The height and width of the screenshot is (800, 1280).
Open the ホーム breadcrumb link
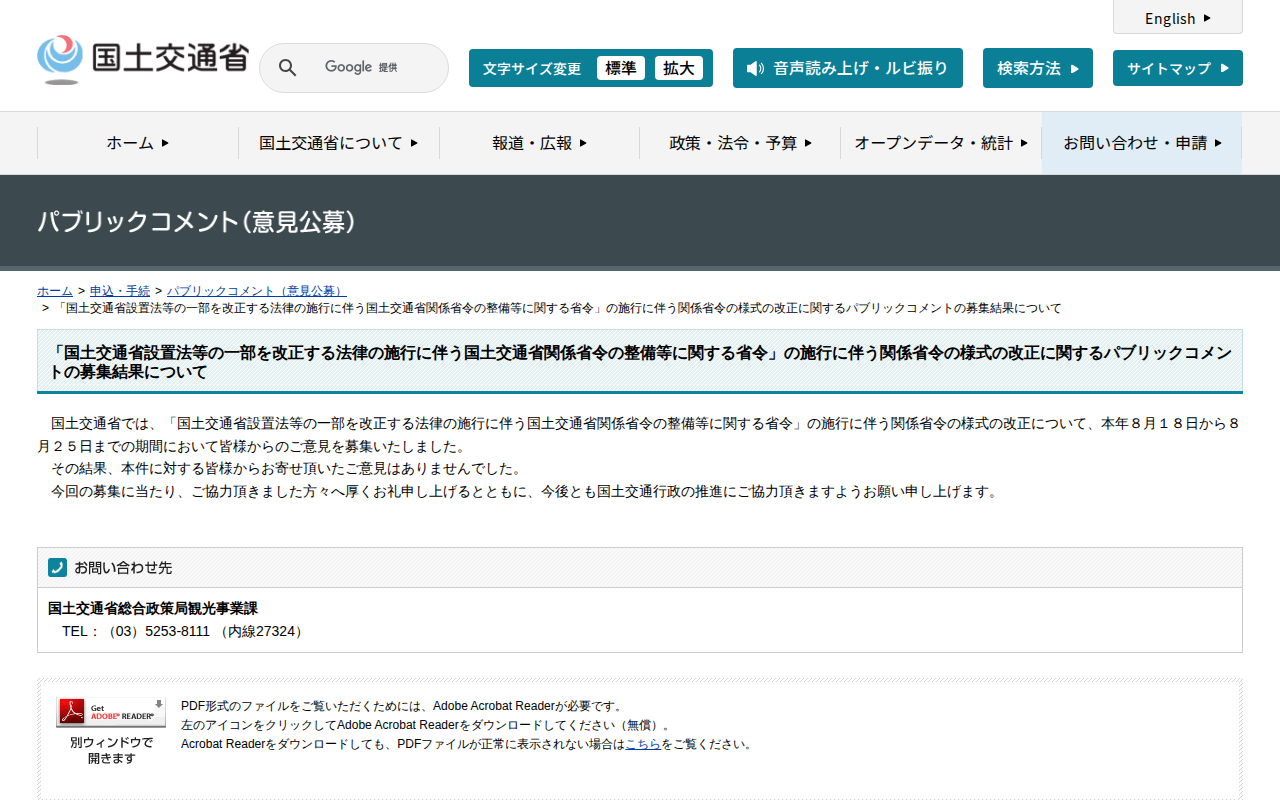pyautogui.click(x=55, y=291)
